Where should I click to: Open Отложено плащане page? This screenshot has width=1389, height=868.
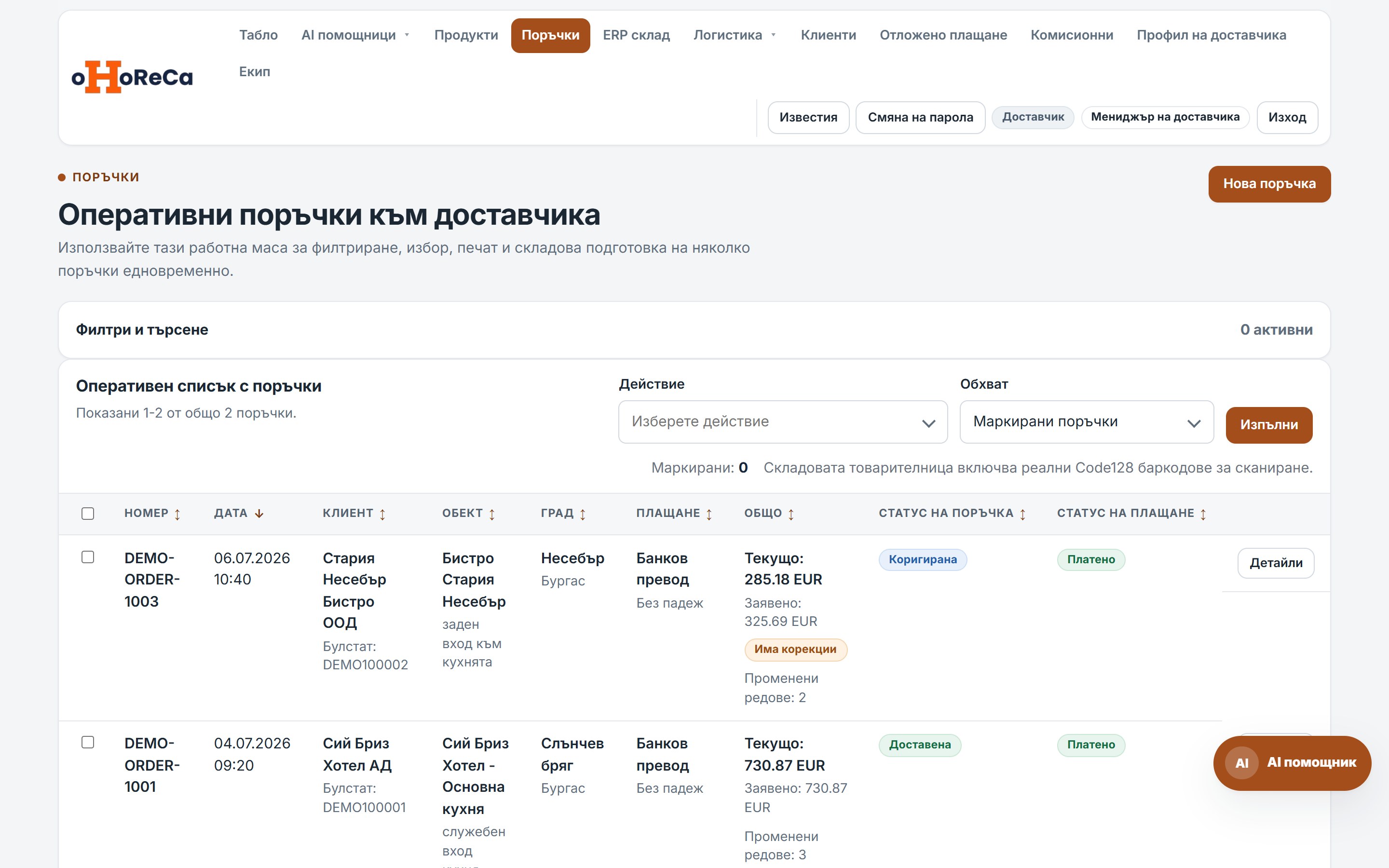click(943, 35)
